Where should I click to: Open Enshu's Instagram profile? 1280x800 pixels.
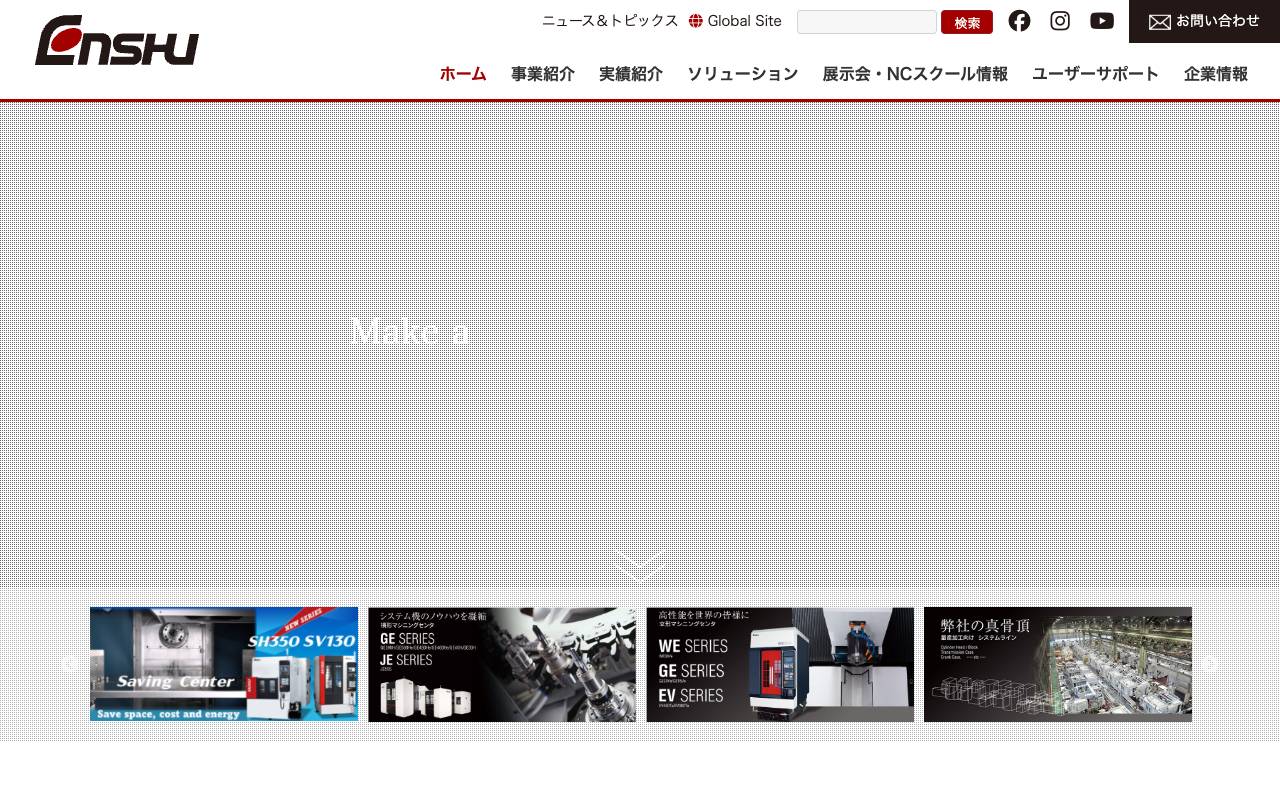[1060, 21]
